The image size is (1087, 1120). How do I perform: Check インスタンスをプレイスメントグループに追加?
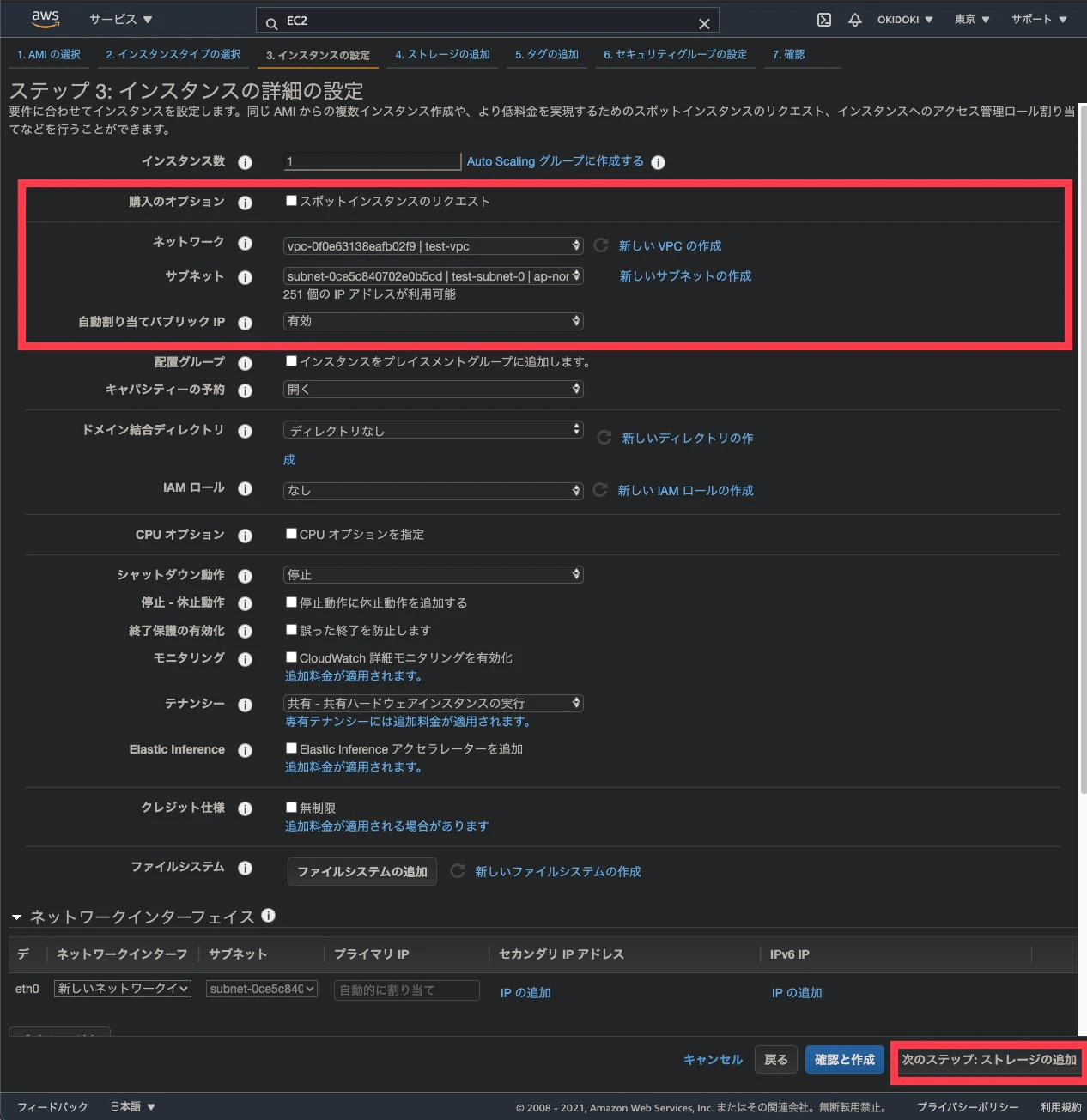(291, 360)
